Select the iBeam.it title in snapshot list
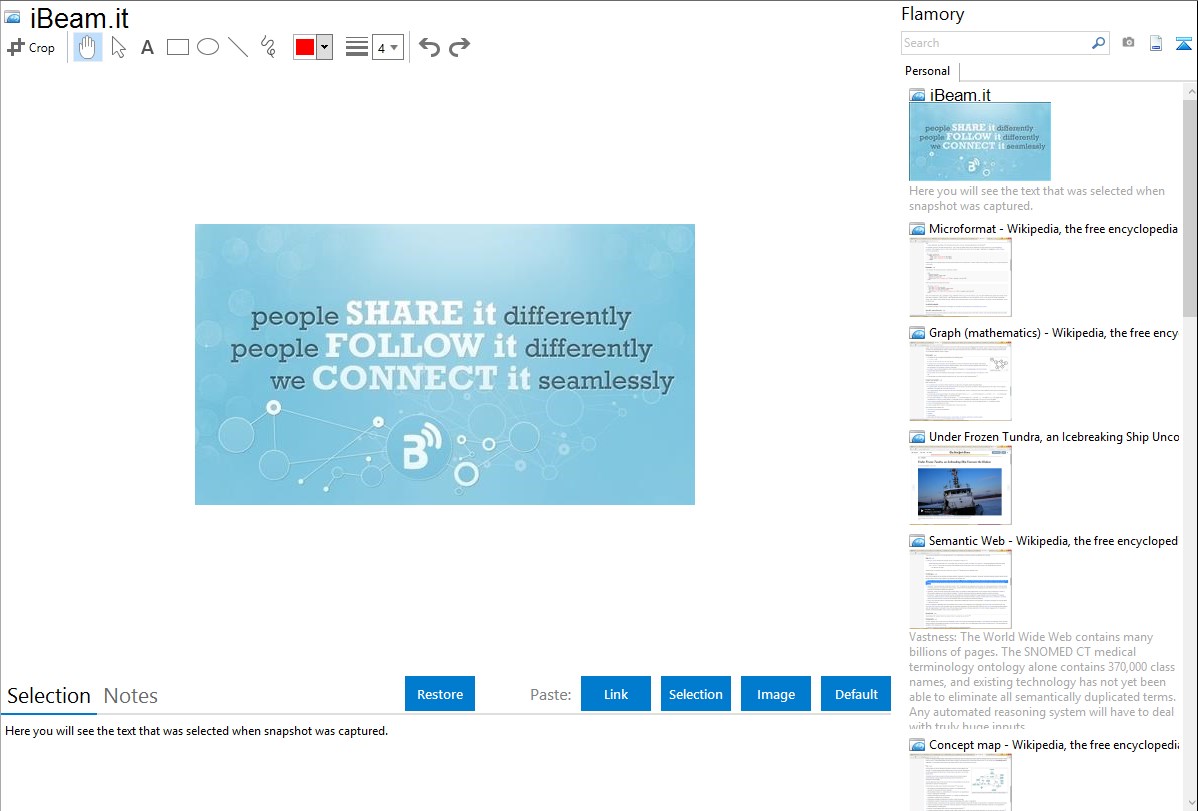 [x=960, y=95]
